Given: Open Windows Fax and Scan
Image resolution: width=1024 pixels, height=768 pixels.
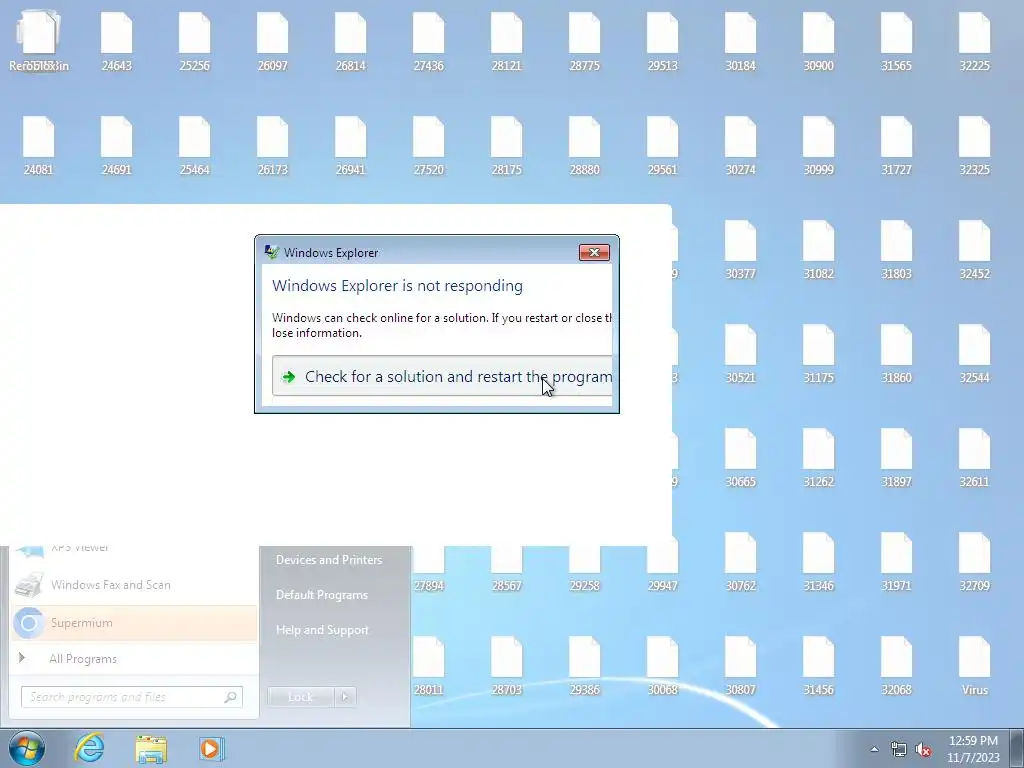Looking at the screenshot, I should coord(134,585).
